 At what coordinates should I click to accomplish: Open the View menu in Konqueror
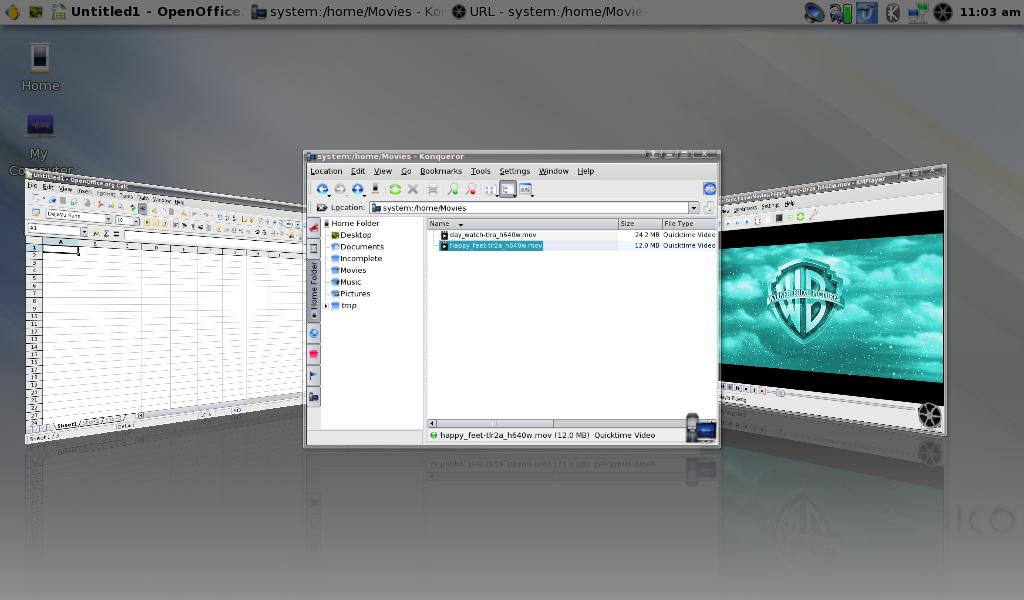(383, 171)
